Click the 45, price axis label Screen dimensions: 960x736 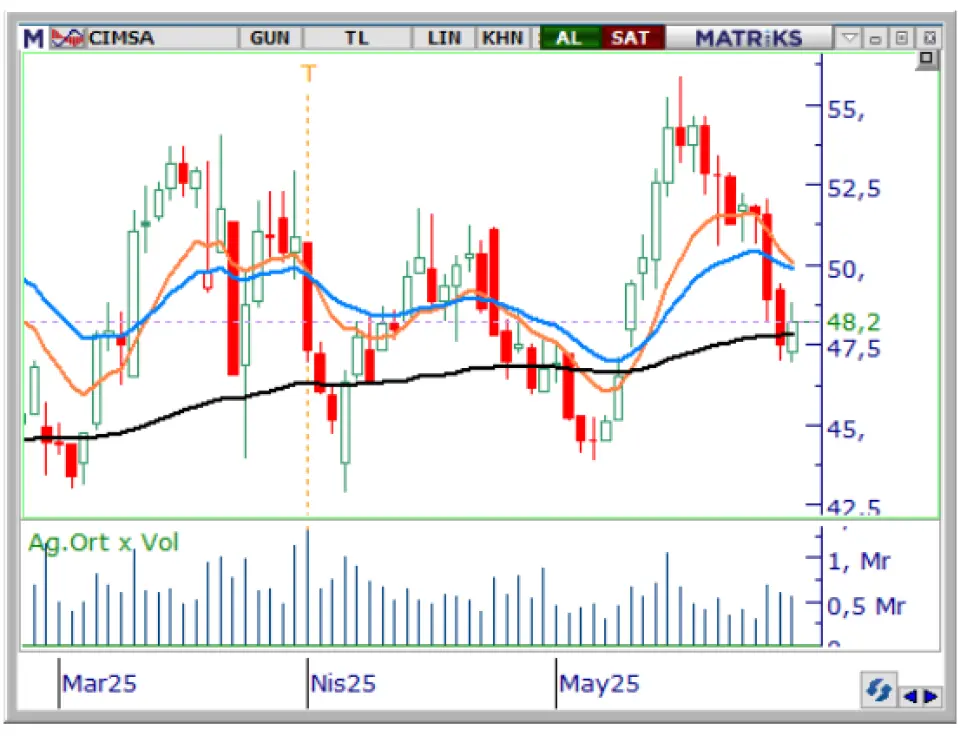click(x=846, y=430)
